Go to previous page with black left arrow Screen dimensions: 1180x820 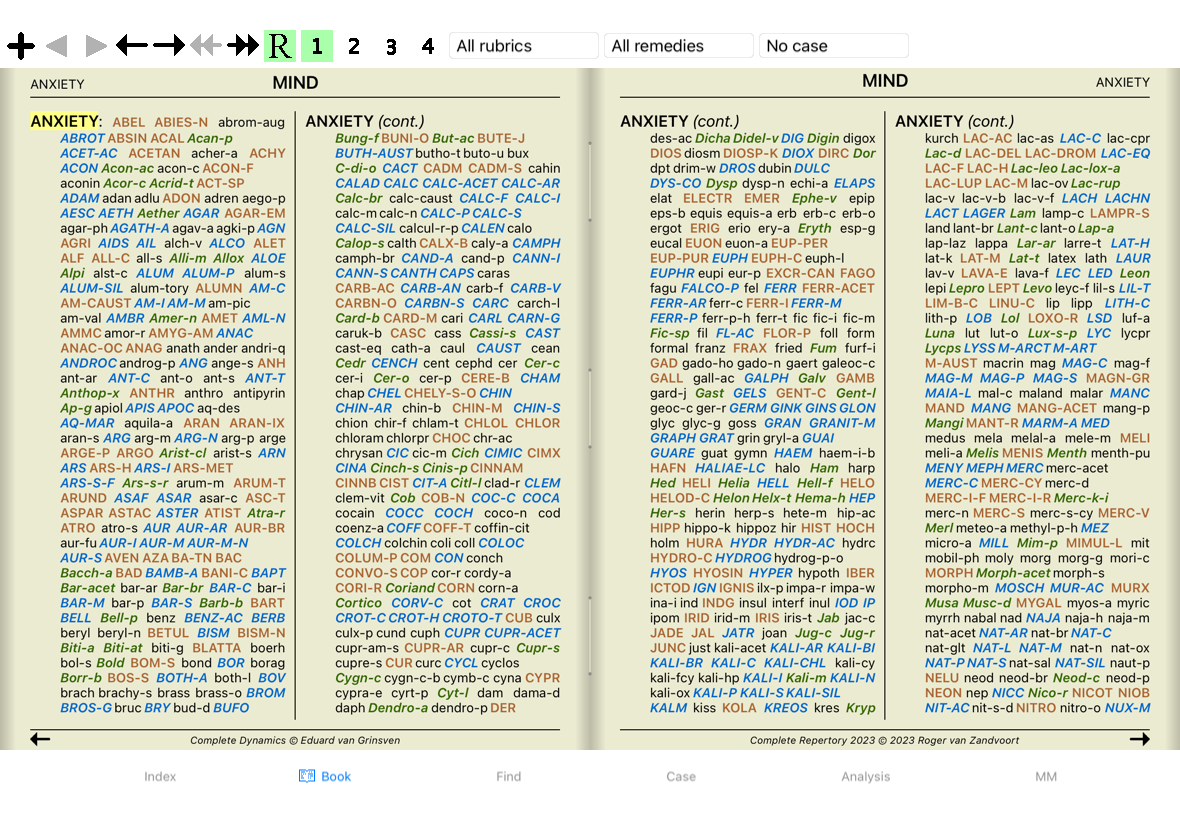point(132,46)
